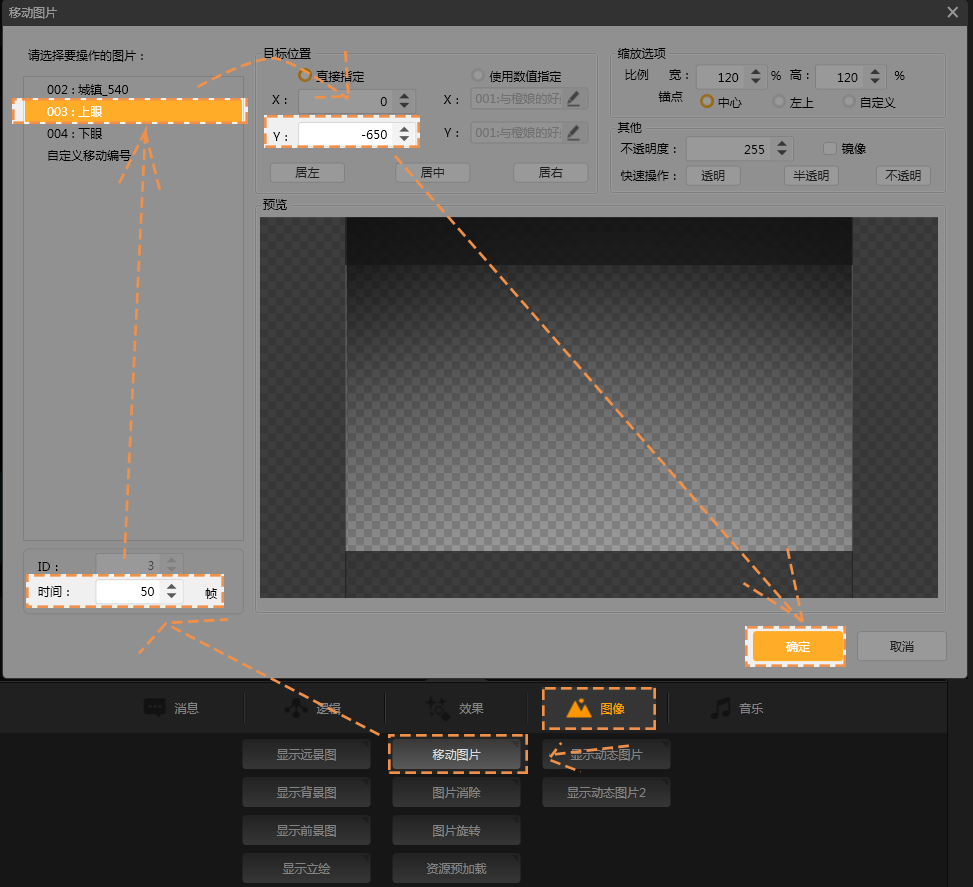This screenshot has width=973, height=887.
Task: Click the 时间 frame stepper arrows
Action: 171,592
